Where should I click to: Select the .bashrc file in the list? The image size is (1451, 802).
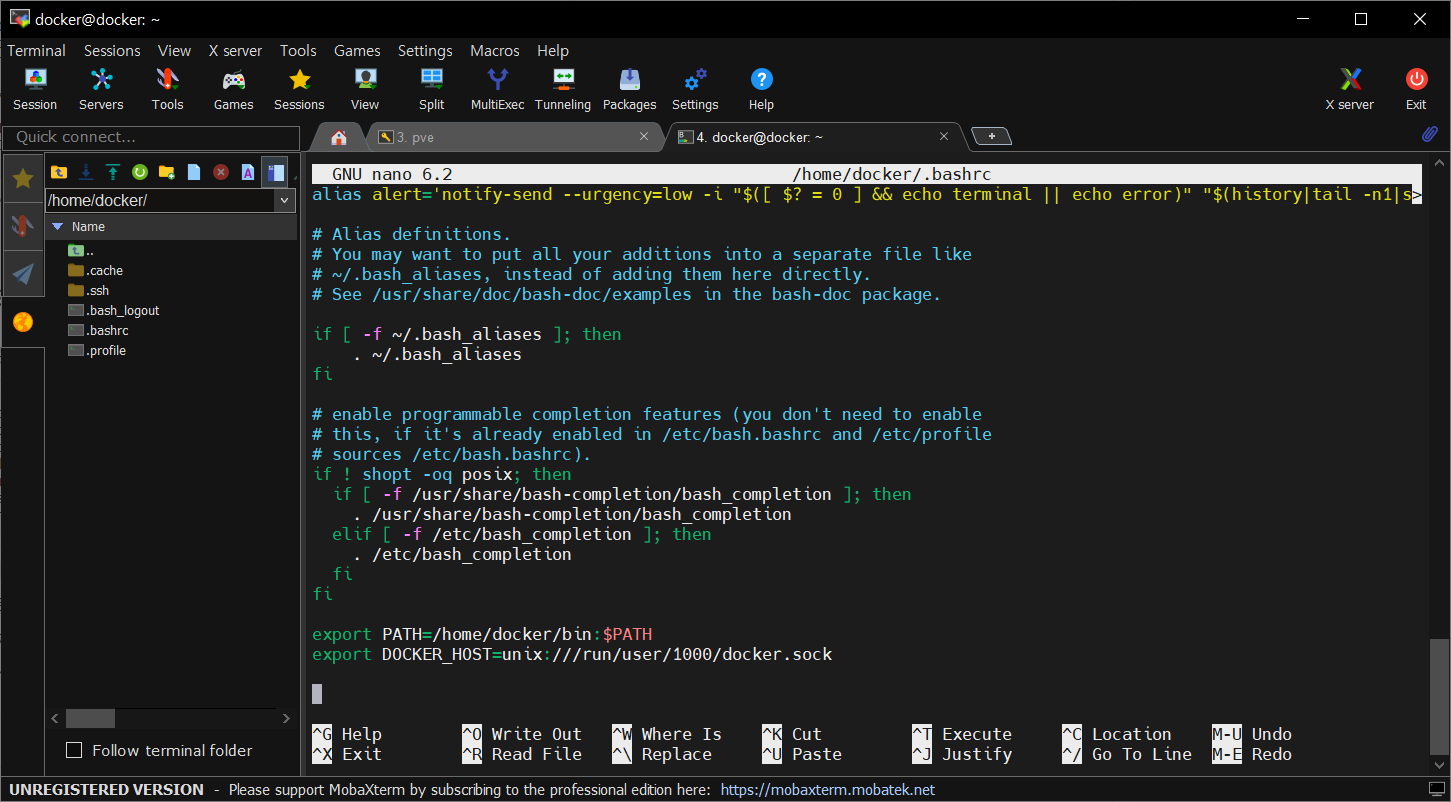[x=107, y=331]
